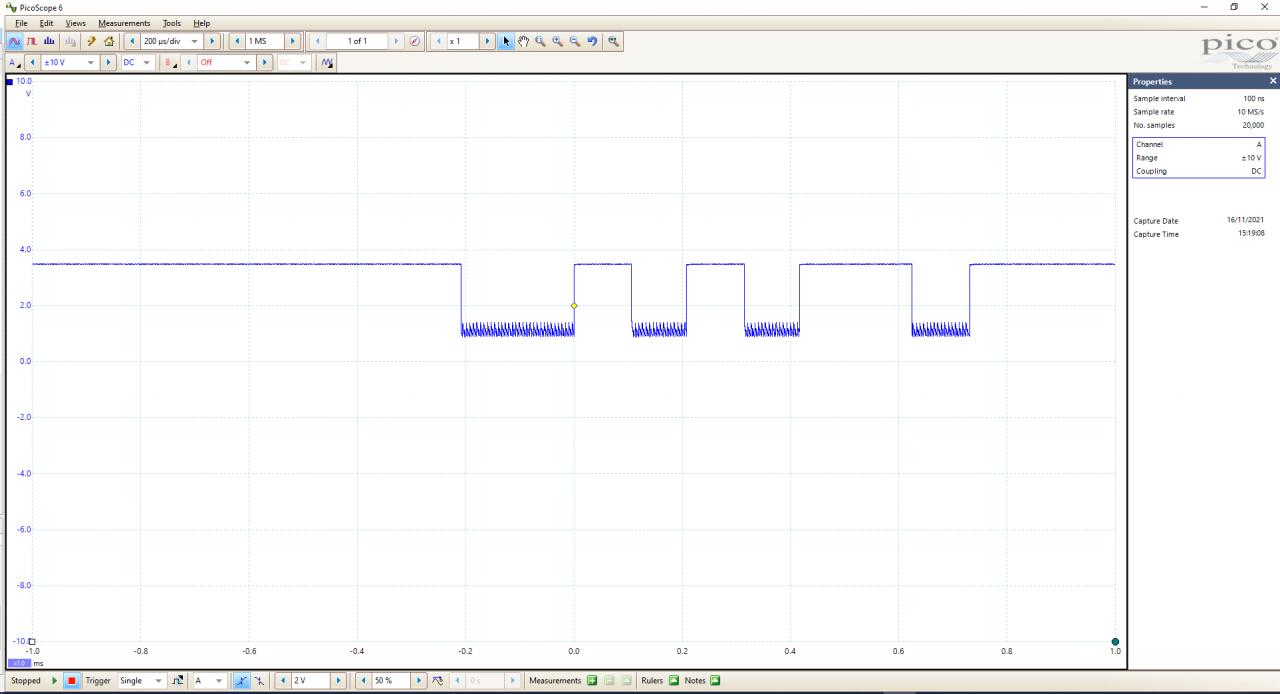This screenshot has width=1280, height=694.
Task: Open Channel B options button
Action: coord(171,62)
